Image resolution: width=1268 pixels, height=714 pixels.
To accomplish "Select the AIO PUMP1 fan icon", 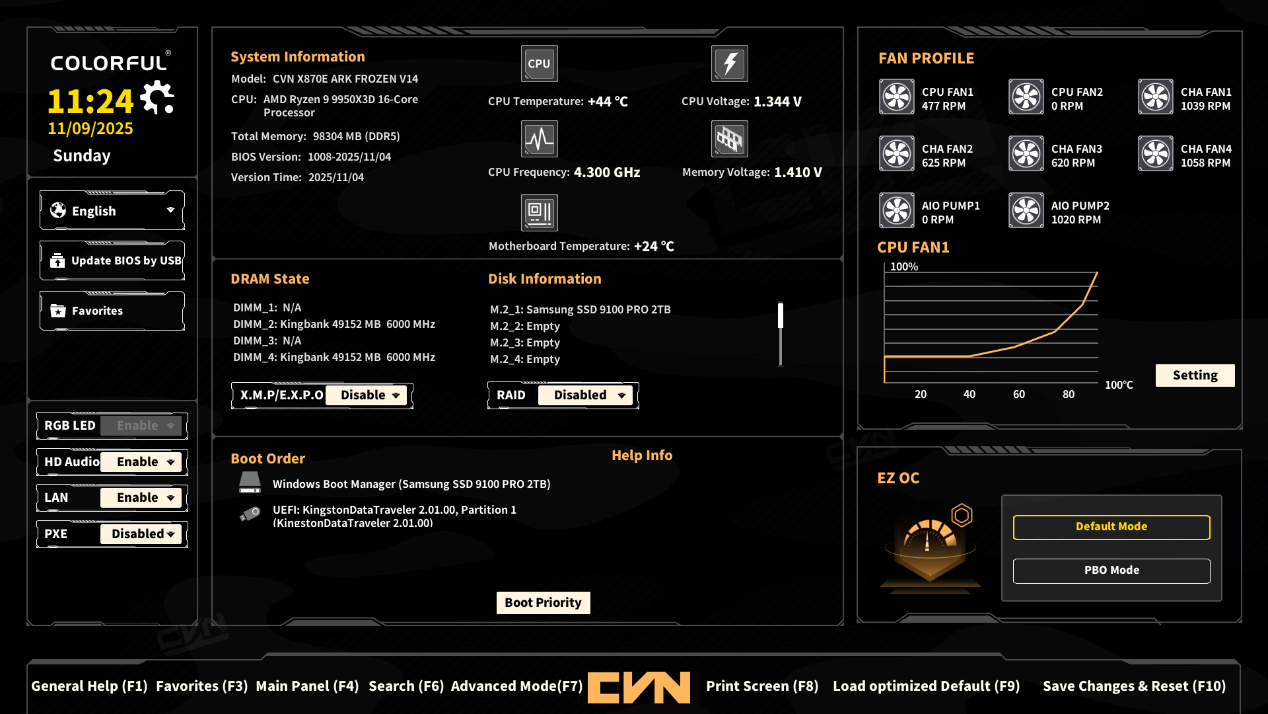I will tap(897, 211).
